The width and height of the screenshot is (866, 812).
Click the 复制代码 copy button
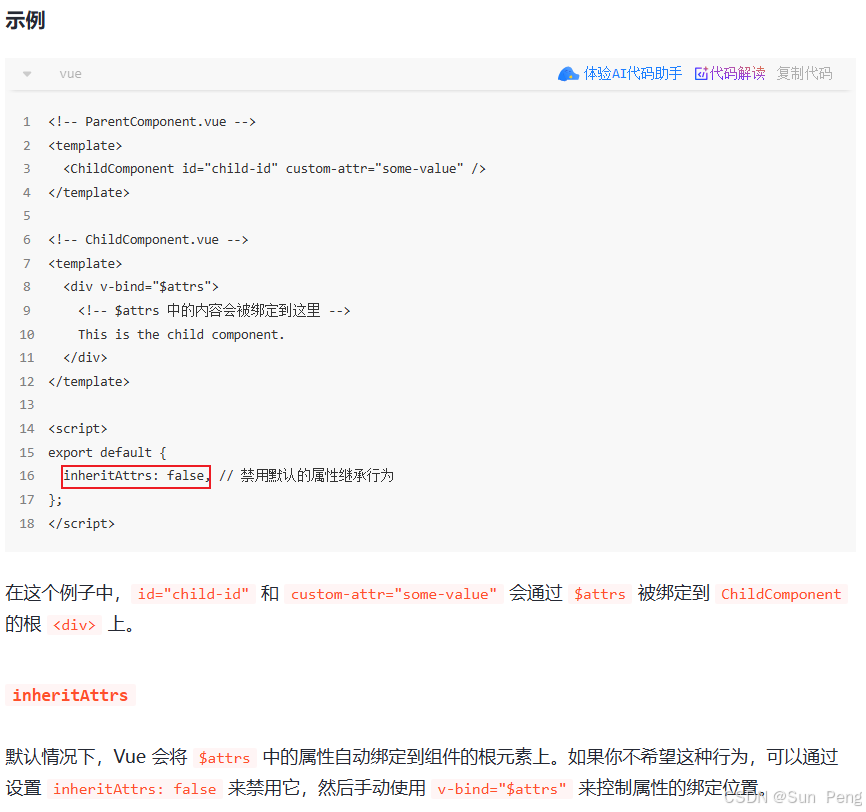point(804,73)
